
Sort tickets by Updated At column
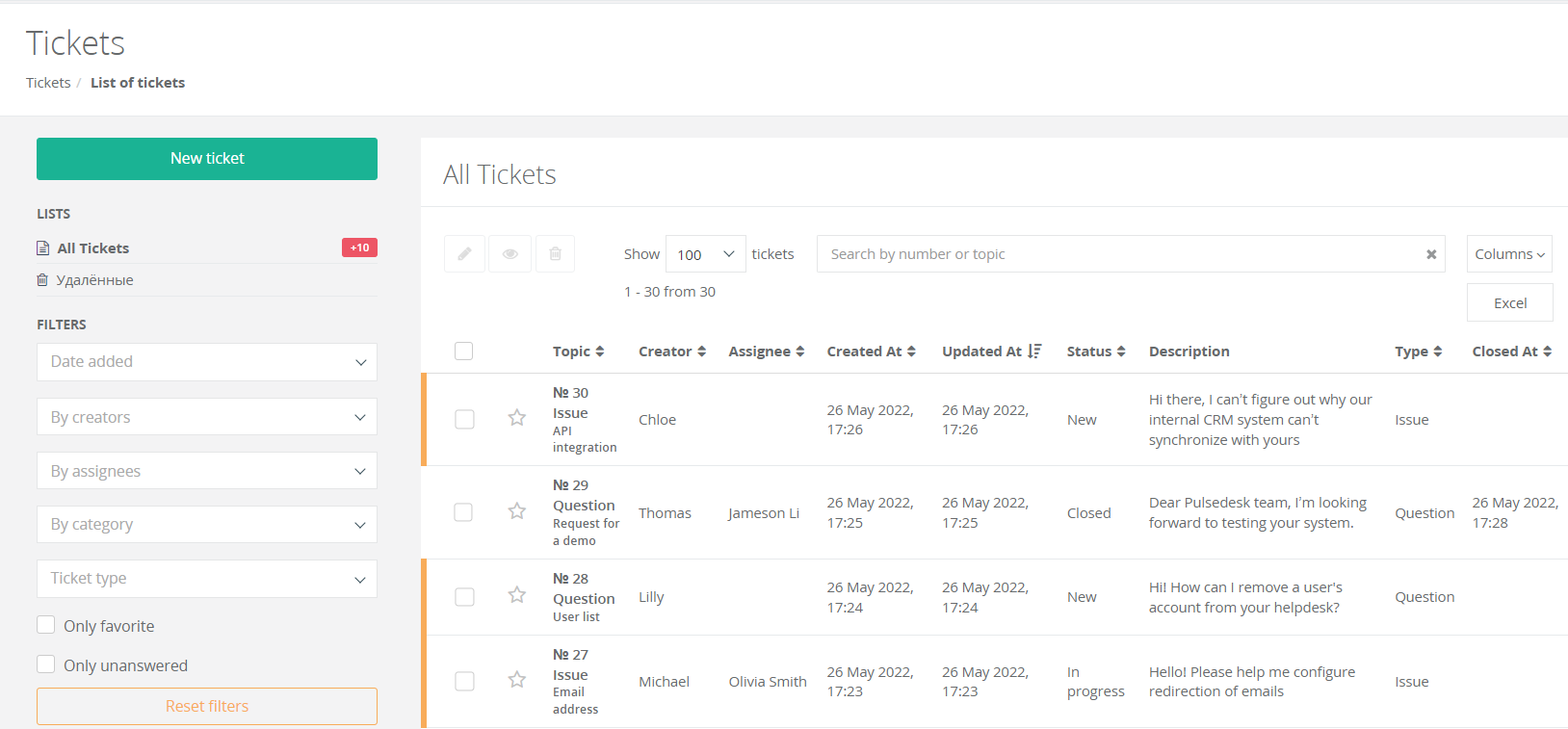click(x=992, y=351)
